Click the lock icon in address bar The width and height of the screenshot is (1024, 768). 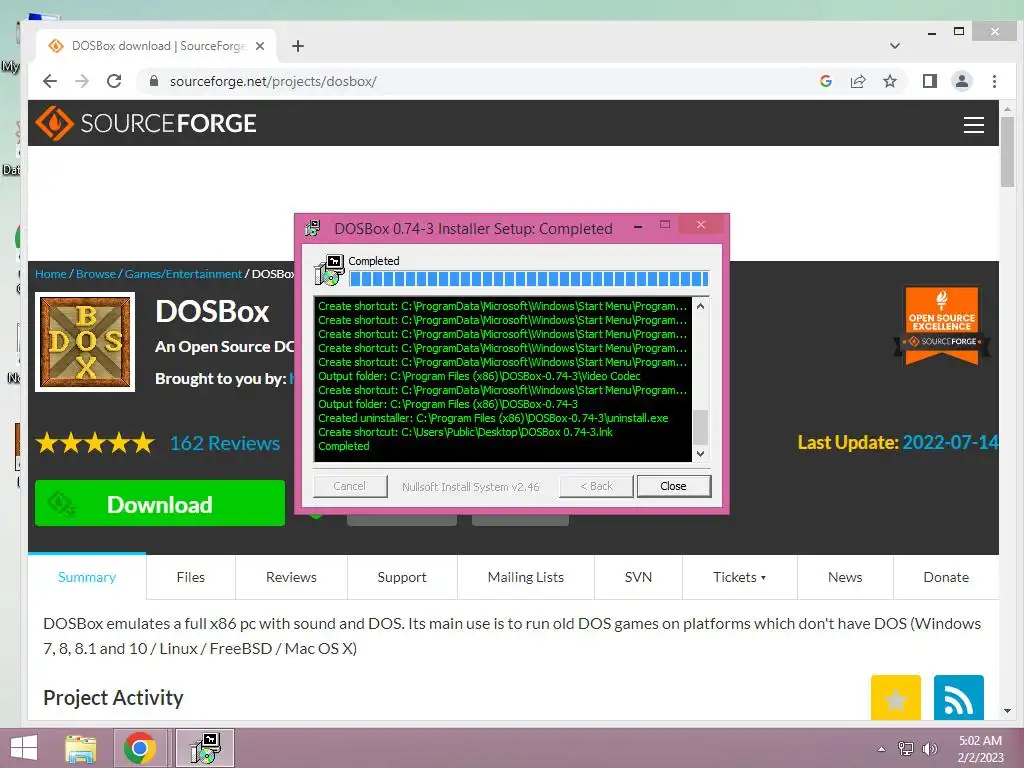point(154,81)
